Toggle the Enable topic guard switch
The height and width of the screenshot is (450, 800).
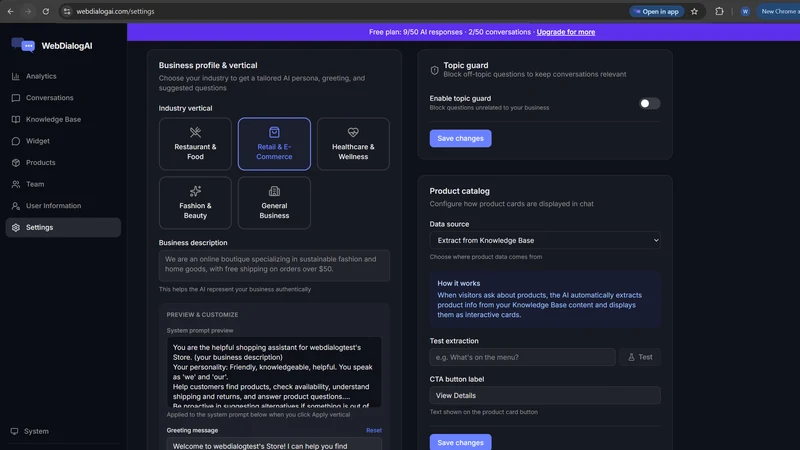point(649,104)
